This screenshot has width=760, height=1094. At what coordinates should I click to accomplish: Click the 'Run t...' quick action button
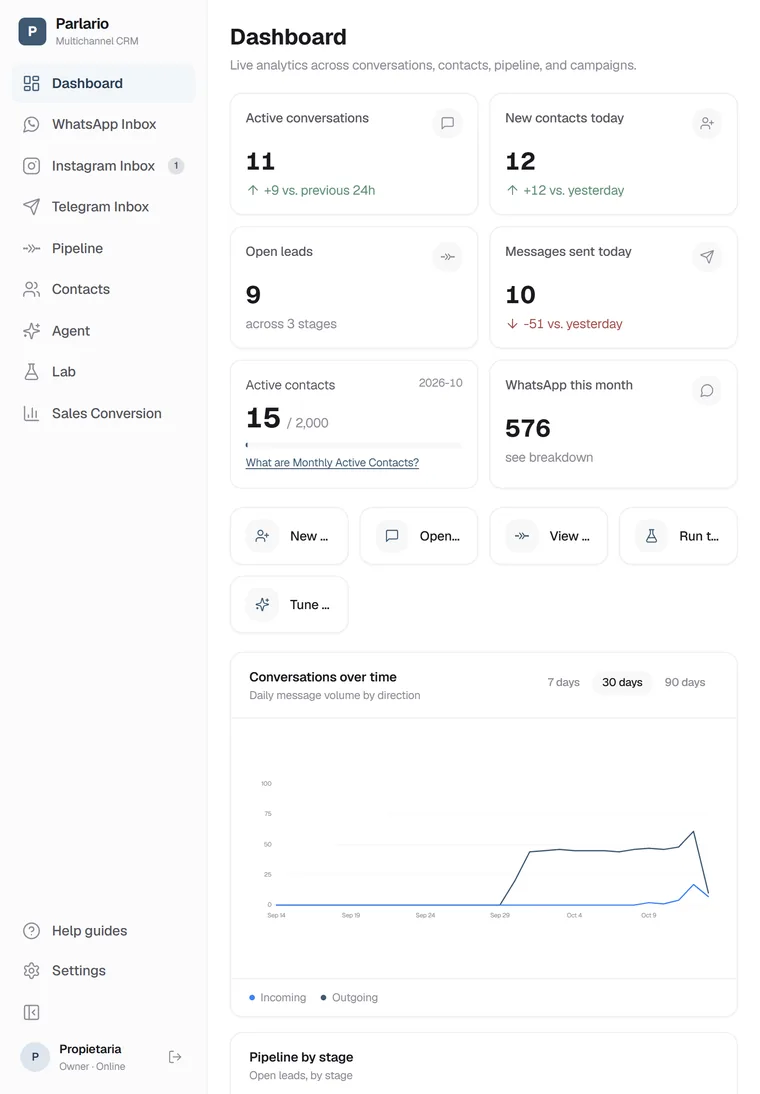pyautogui.click(x=678, y=536)
